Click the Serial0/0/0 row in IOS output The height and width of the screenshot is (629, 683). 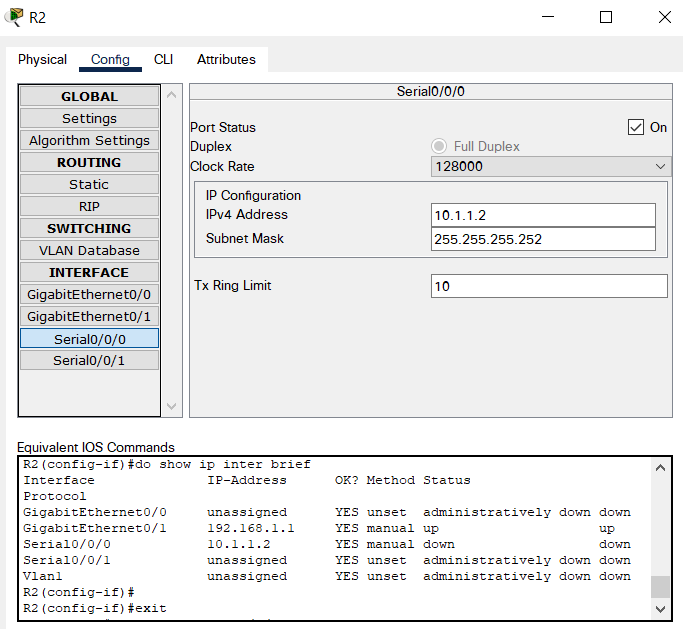click(x=327, y=544)
